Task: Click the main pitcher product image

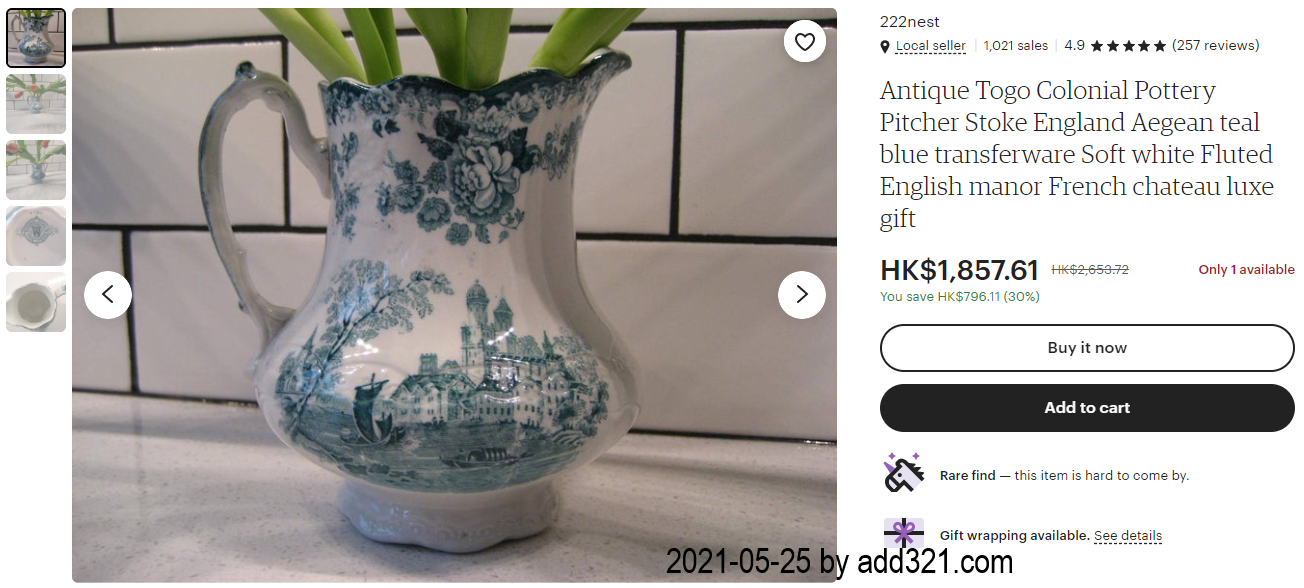Action: click(454, 295)
